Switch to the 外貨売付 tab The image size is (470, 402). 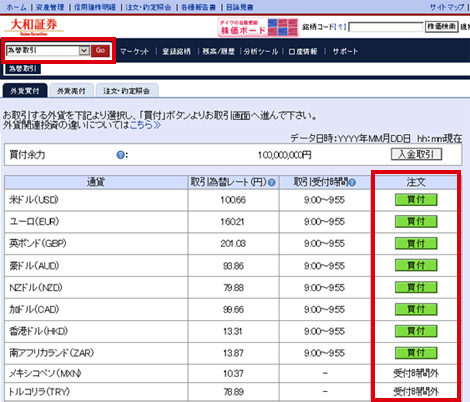coord(71,91)
